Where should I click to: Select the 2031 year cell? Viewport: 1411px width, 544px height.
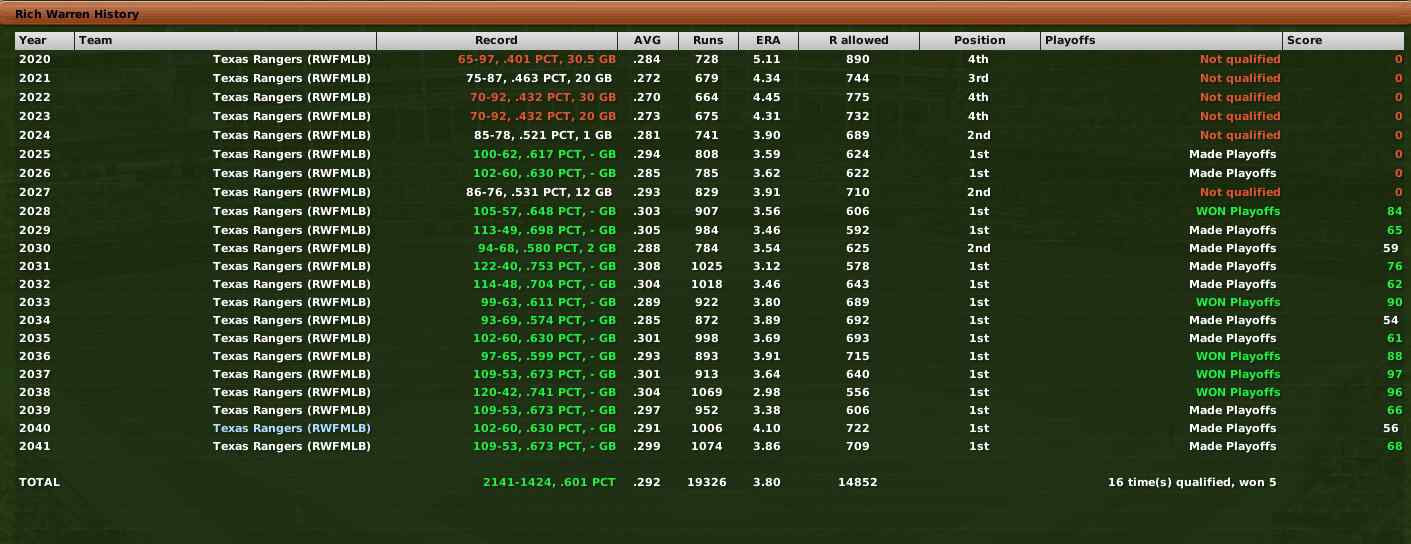pyautogui.click(x=33, y=266)
